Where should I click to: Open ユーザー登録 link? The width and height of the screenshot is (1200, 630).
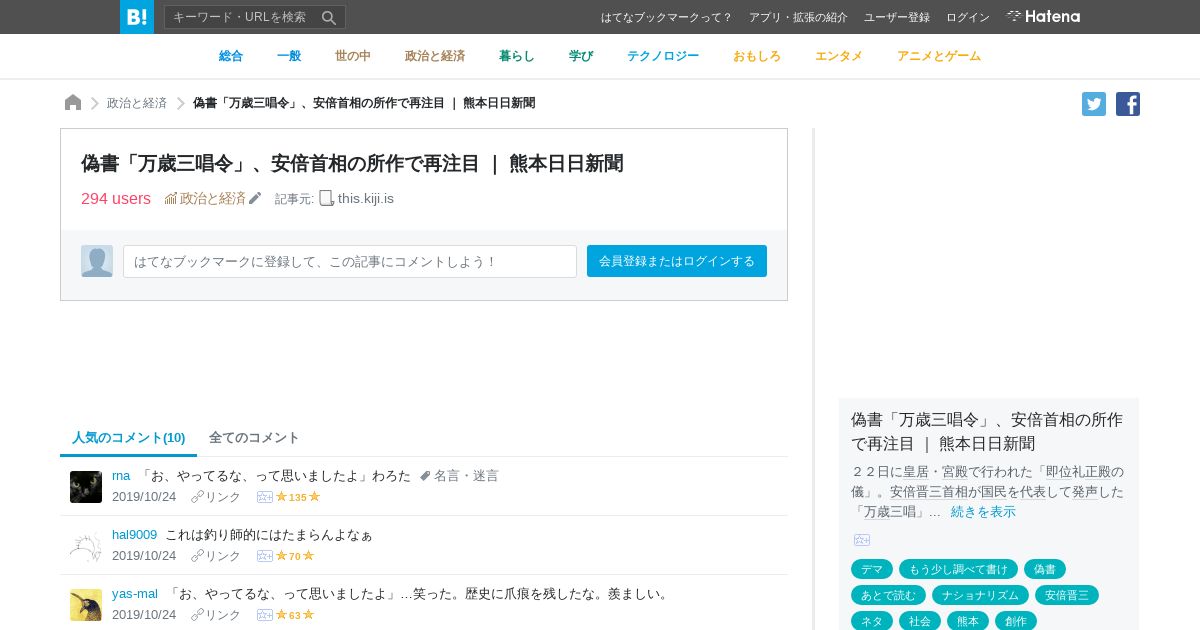(897, 17)
